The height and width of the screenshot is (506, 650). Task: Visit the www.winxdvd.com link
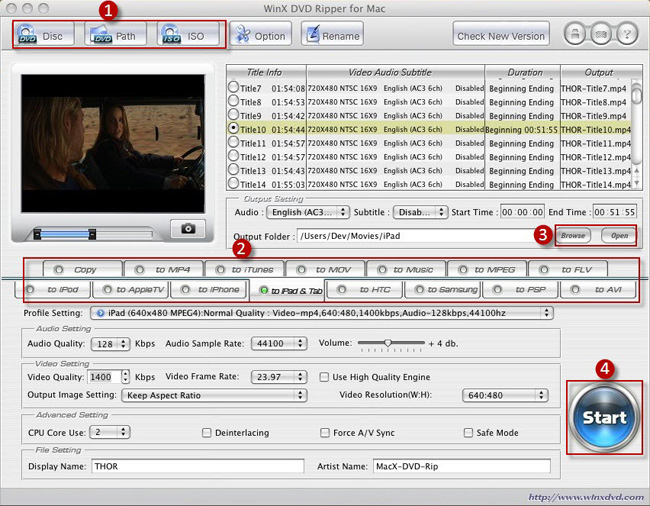click(586, 497)
